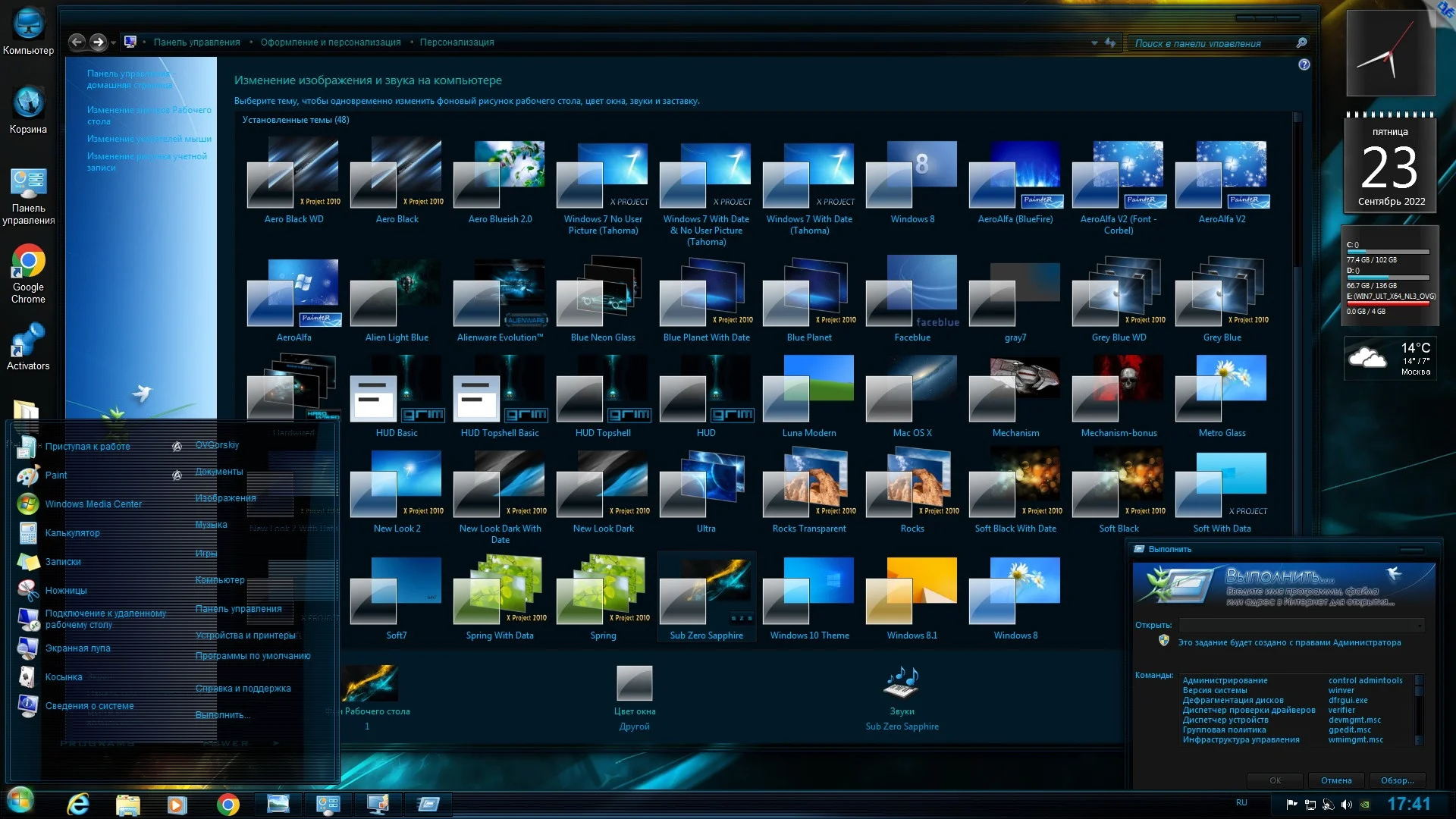
Task: Click Browse (Обзор...) in Run dialog
Action: (1396, 780)
